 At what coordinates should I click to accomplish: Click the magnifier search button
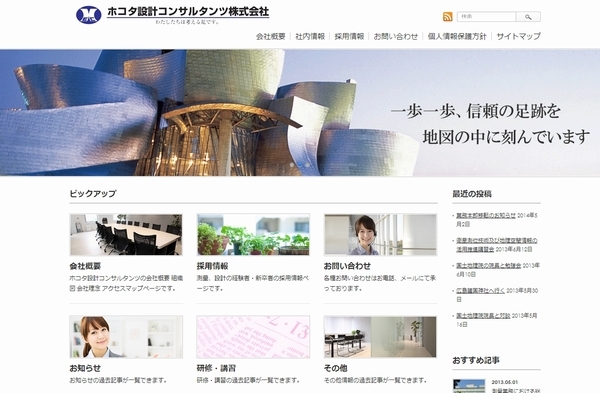[x=528, y=17]
